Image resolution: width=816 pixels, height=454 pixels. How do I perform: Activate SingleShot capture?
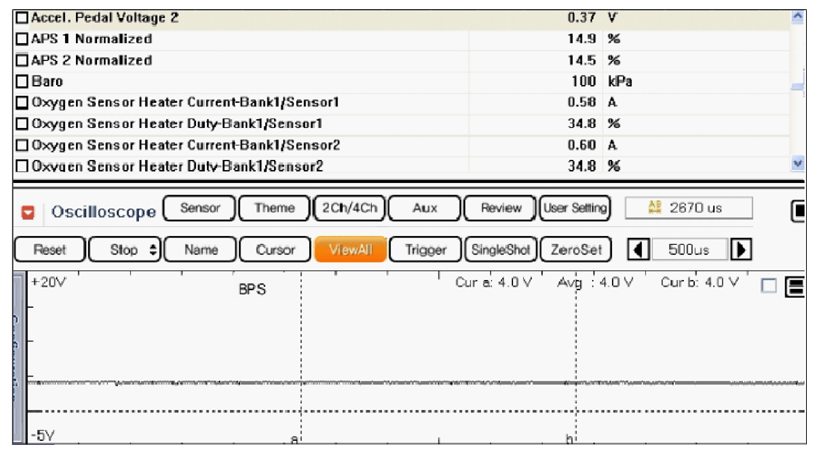[x=500, y=250]
